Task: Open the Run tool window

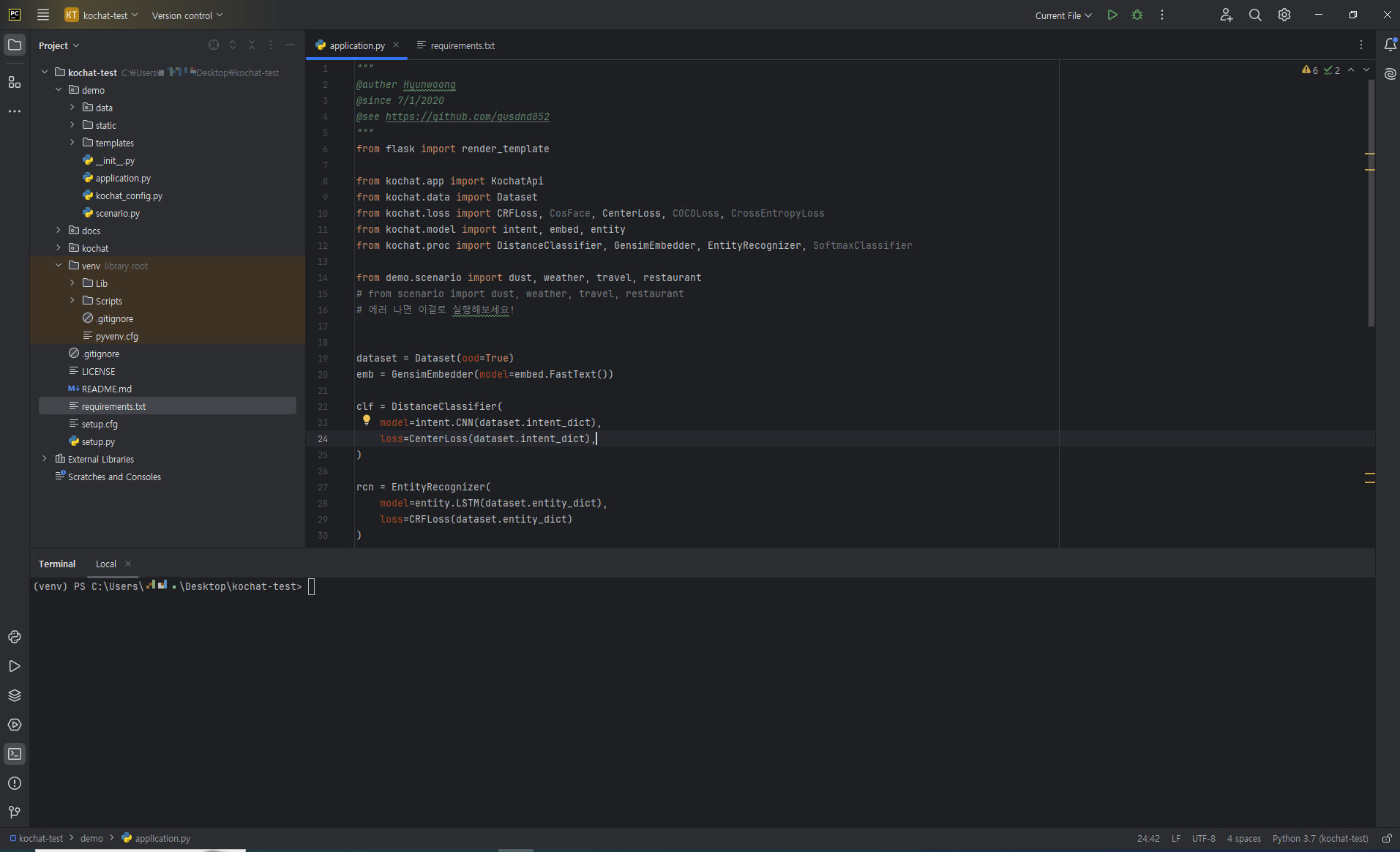Action: point(15,666)
